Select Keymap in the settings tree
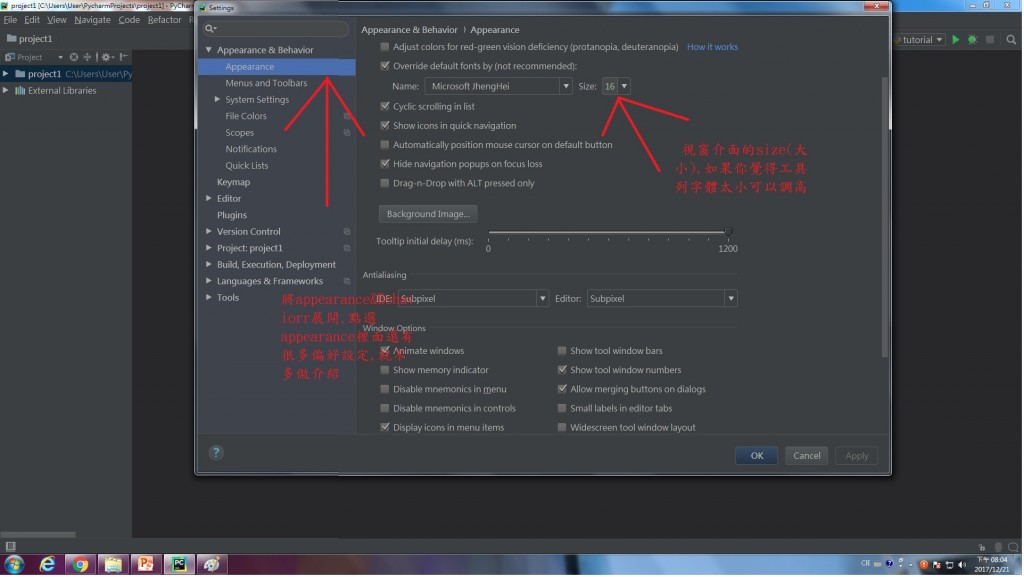This screenshot has height=577, width=1024. point(234,182)
